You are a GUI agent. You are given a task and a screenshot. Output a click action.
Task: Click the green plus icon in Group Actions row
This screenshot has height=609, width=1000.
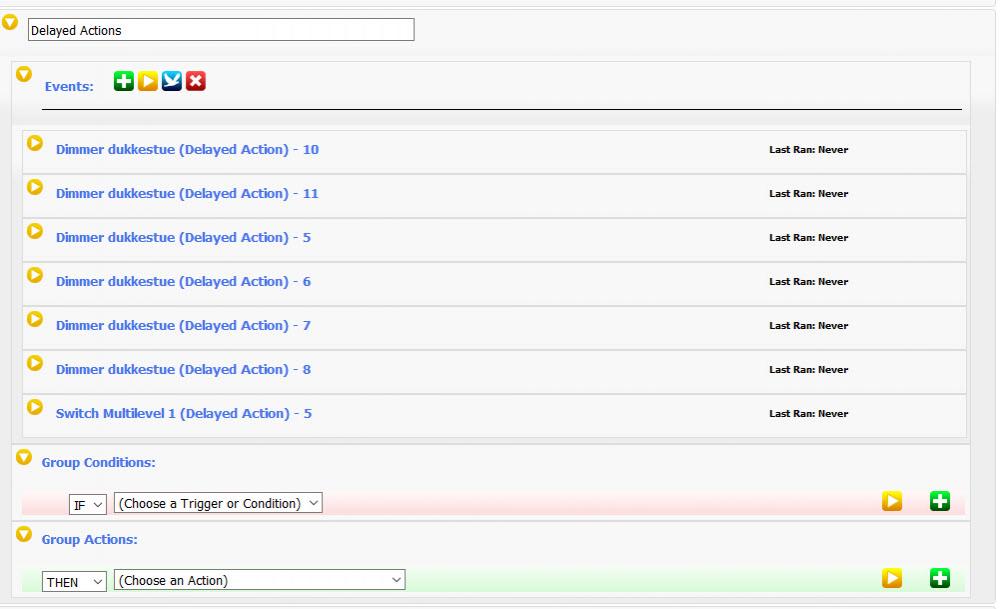(939, 578)
